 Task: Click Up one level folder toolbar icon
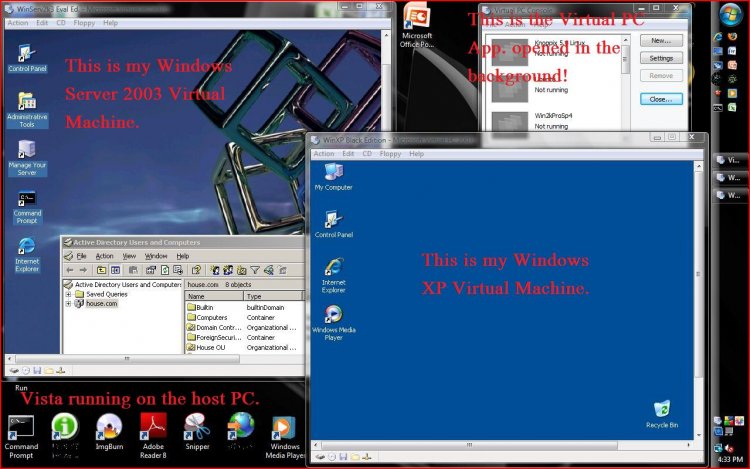(101, 270)
